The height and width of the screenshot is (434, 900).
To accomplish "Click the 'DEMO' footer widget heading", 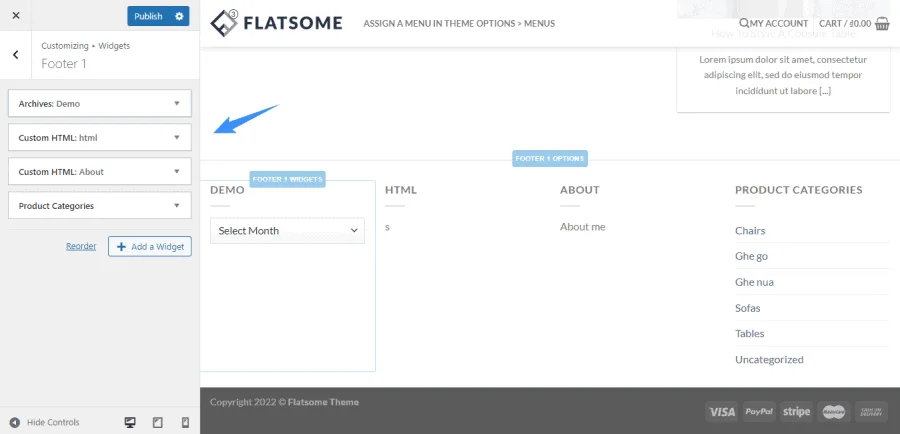I will pyautogui.click(x=227, y=189).
